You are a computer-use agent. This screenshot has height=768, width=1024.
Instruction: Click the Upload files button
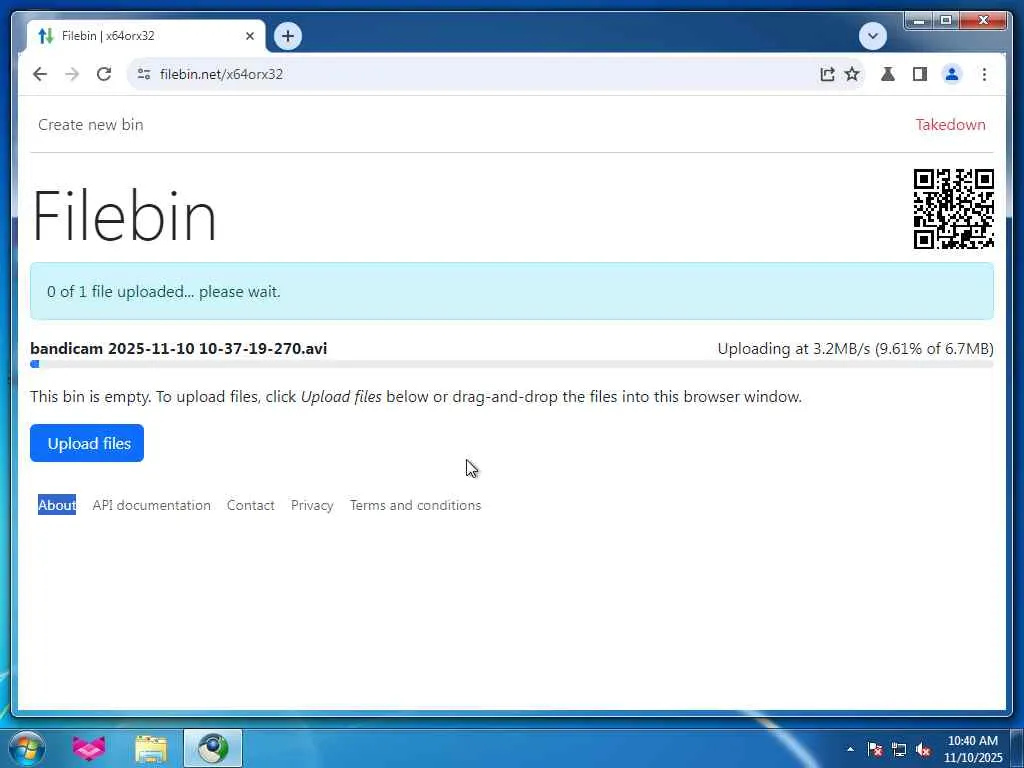coord(87,443)
